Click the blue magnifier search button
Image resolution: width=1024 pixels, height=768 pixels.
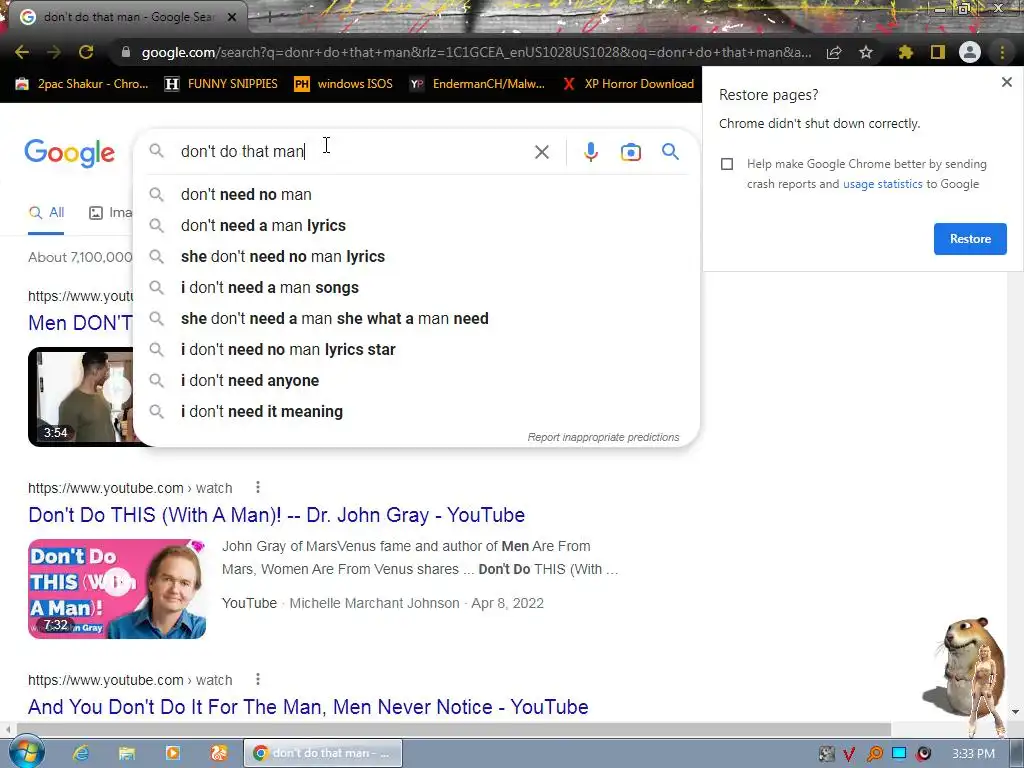point(670,152)
